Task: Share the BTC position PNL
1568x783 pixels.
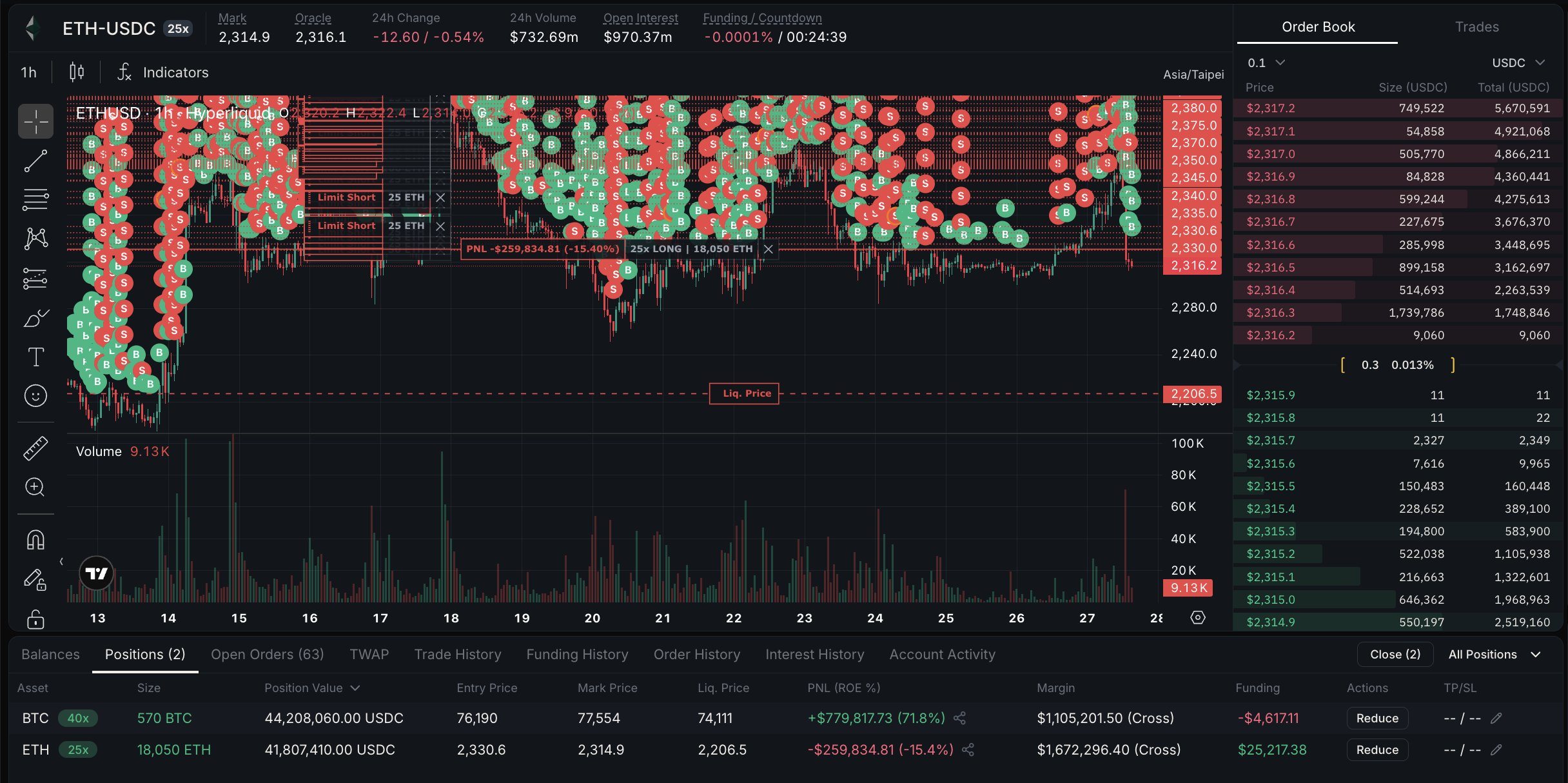Action: pos(959,719)
